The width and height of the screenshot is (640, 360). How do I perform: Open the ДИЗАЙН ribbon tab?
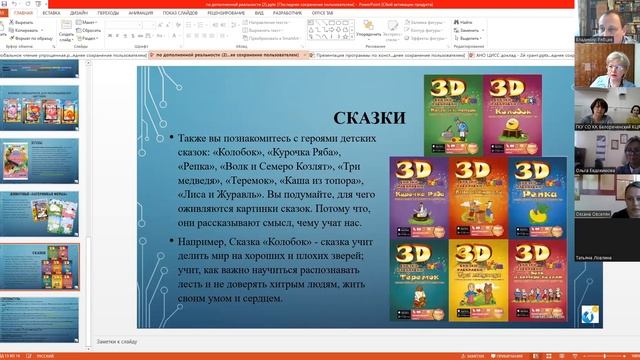point(79,13)
